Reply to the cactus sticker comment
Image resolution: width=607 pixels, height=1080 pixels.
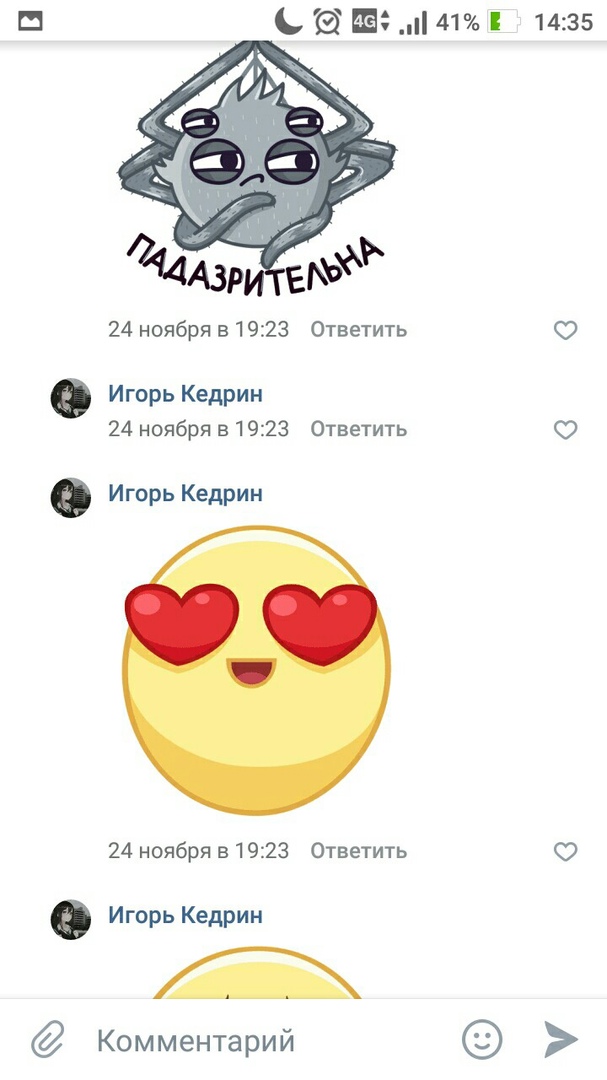pos(358,330)
